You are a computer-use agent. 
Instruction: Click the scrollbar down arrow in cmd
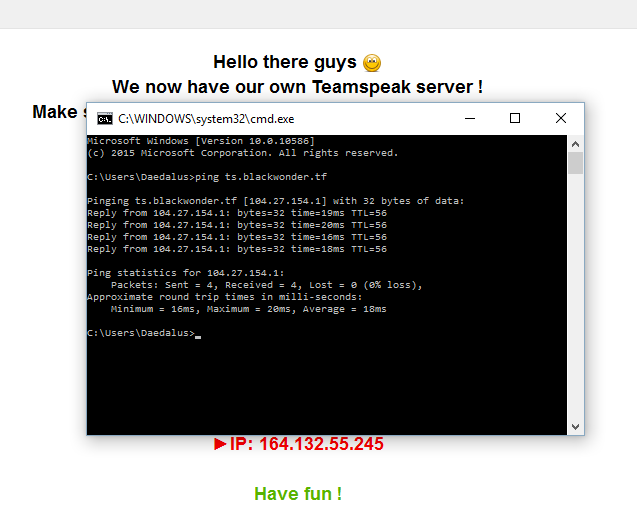point(575,426)
